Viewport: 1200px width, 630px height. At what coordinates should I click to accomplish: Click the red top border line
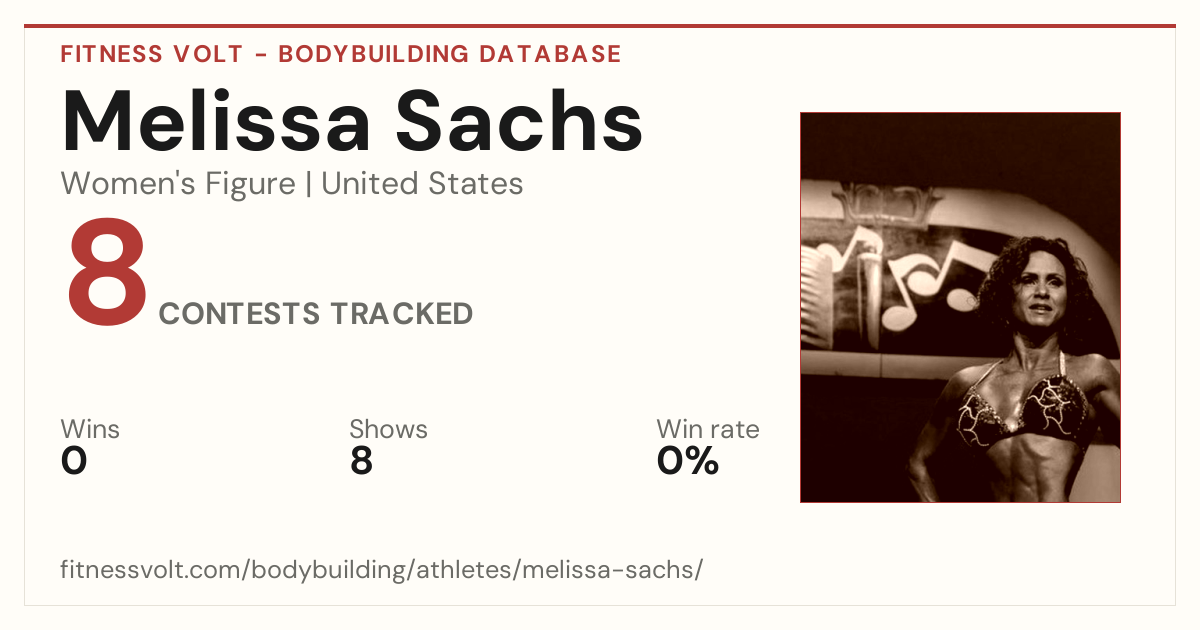[x=600, y=26]
